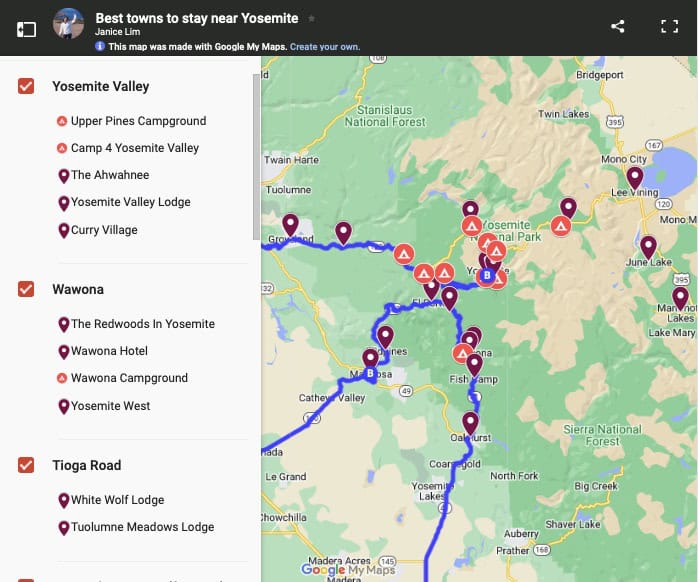Select Camp 4 Yosemite Valley entry

coord(128,148)
